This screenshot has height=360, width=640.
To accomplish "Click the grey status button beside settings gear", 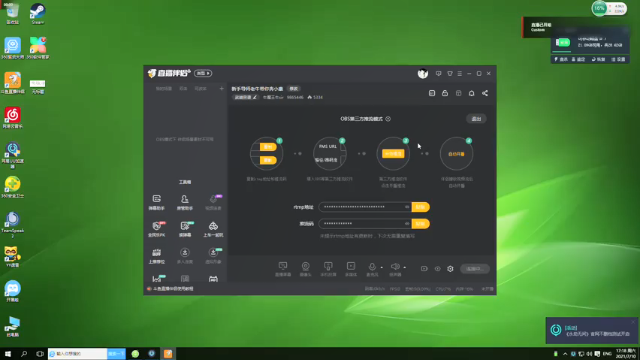I will point(475,269).
